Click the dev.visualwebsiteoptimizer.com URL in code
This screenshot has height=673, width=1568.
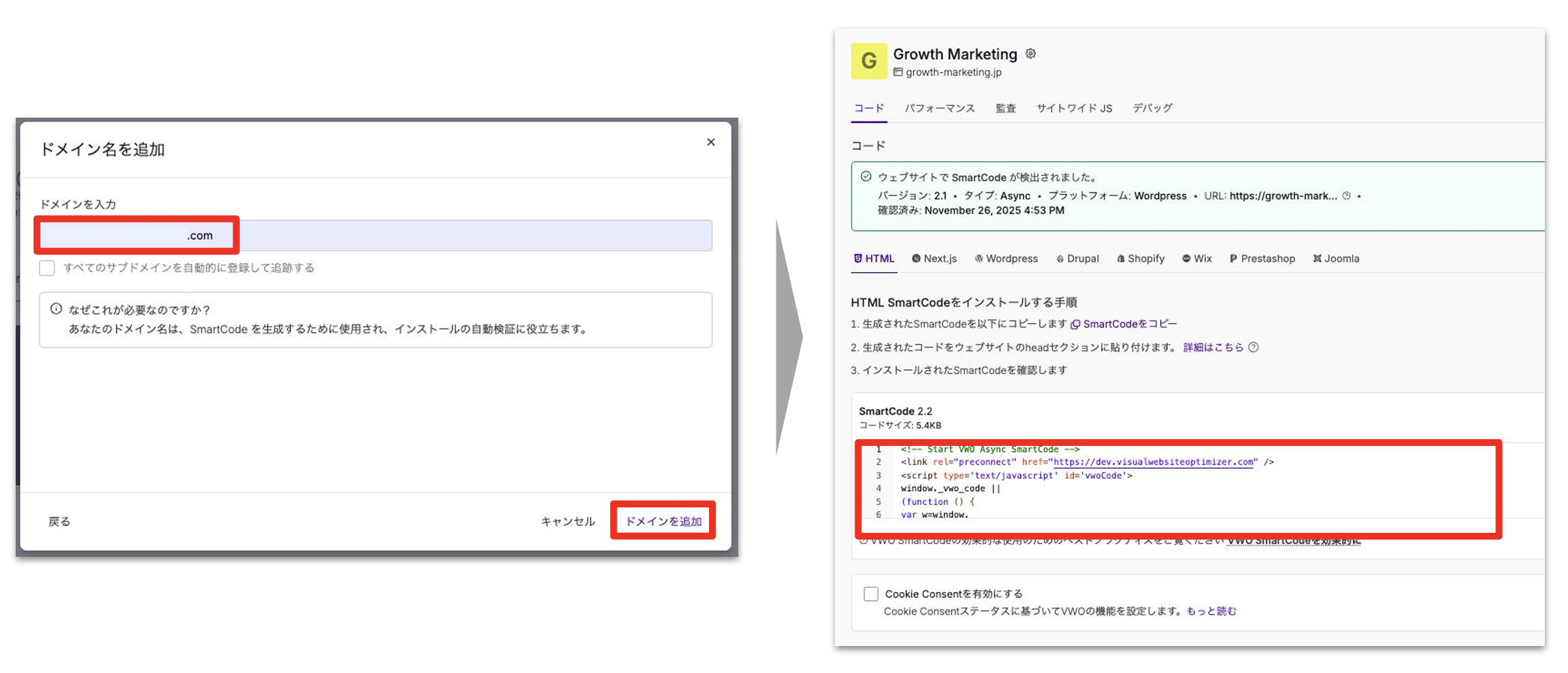[x=1154, y=462]
